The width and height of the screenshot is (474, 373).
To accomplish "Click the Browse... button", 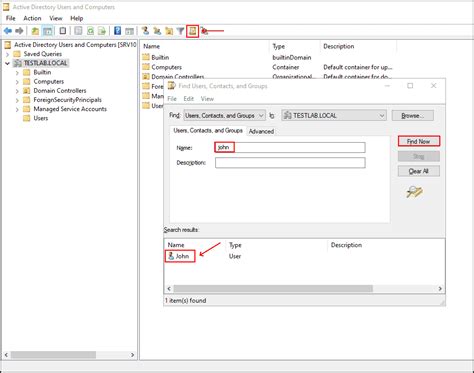I will coord(413,115).
